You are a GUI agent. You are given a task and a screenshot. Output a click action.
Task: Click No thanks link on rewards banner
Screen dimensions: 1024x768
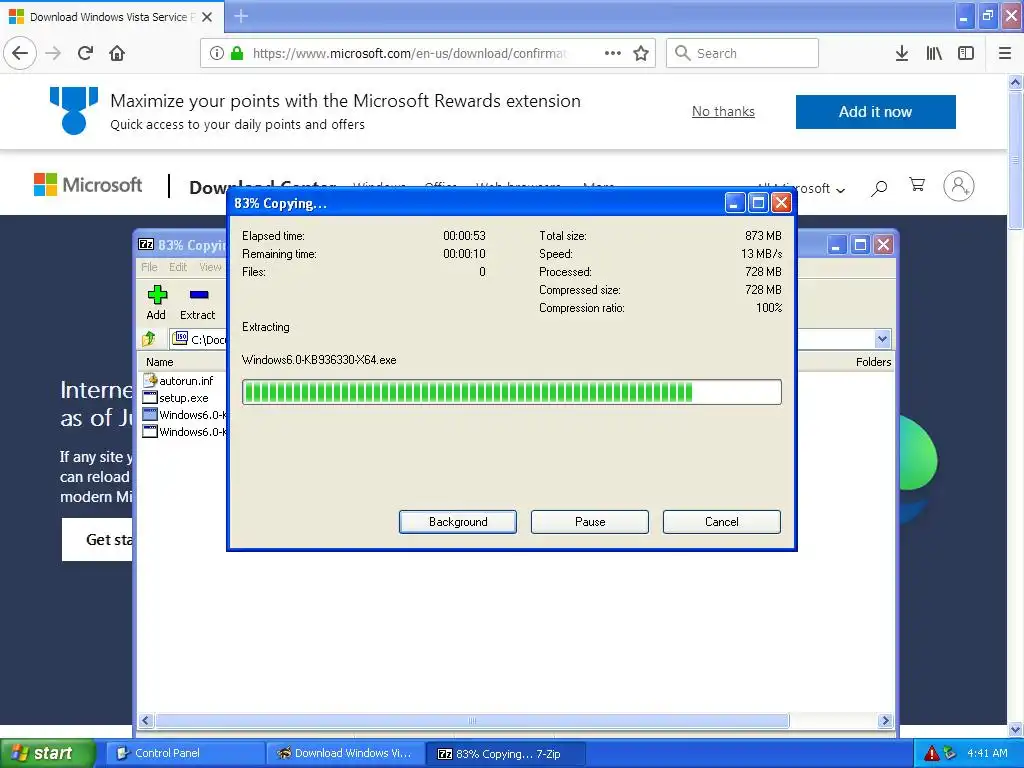pos(723,112)
